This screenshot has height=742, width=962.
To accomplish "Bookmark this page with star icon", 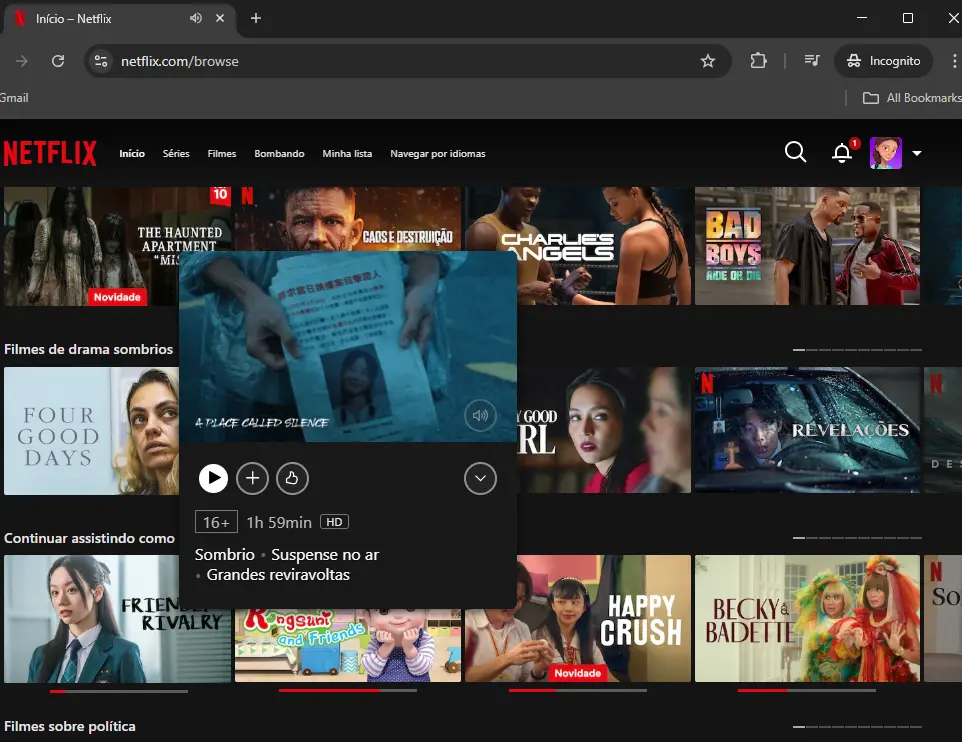I will tap(707, 61).
